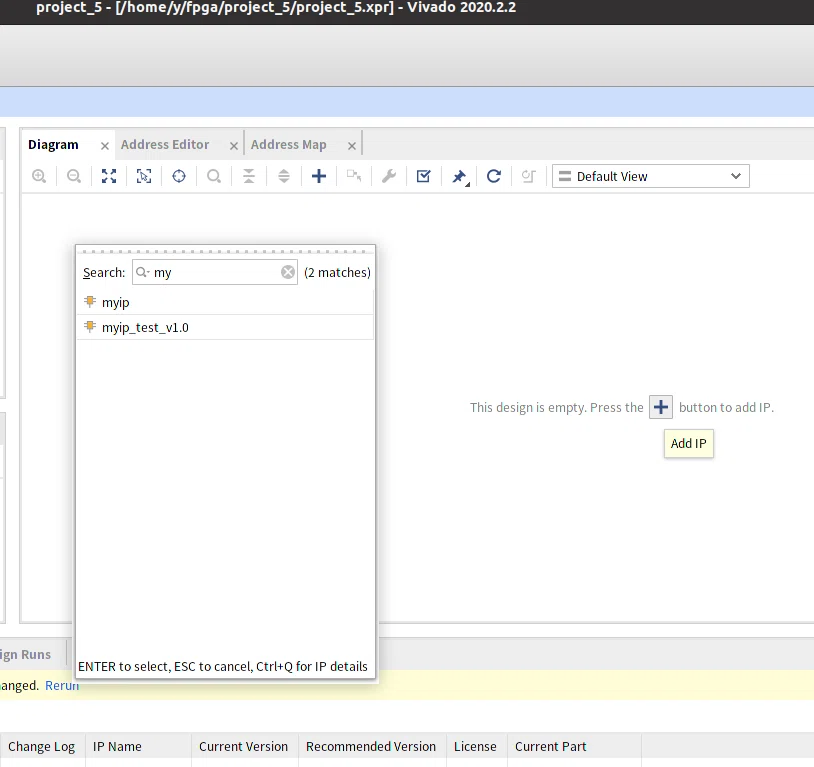Click the 'ENTER to select' hint text
814x767 pixels.
click(x=223, y=666)
